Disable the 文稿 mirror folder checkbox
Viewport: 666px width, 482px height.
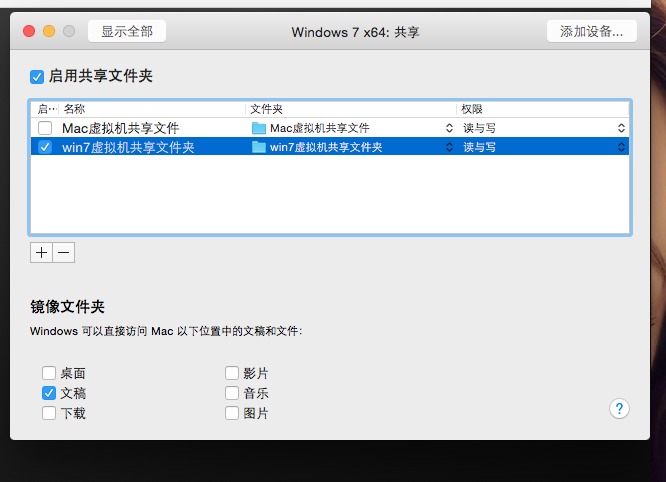(x=49, y=393)
